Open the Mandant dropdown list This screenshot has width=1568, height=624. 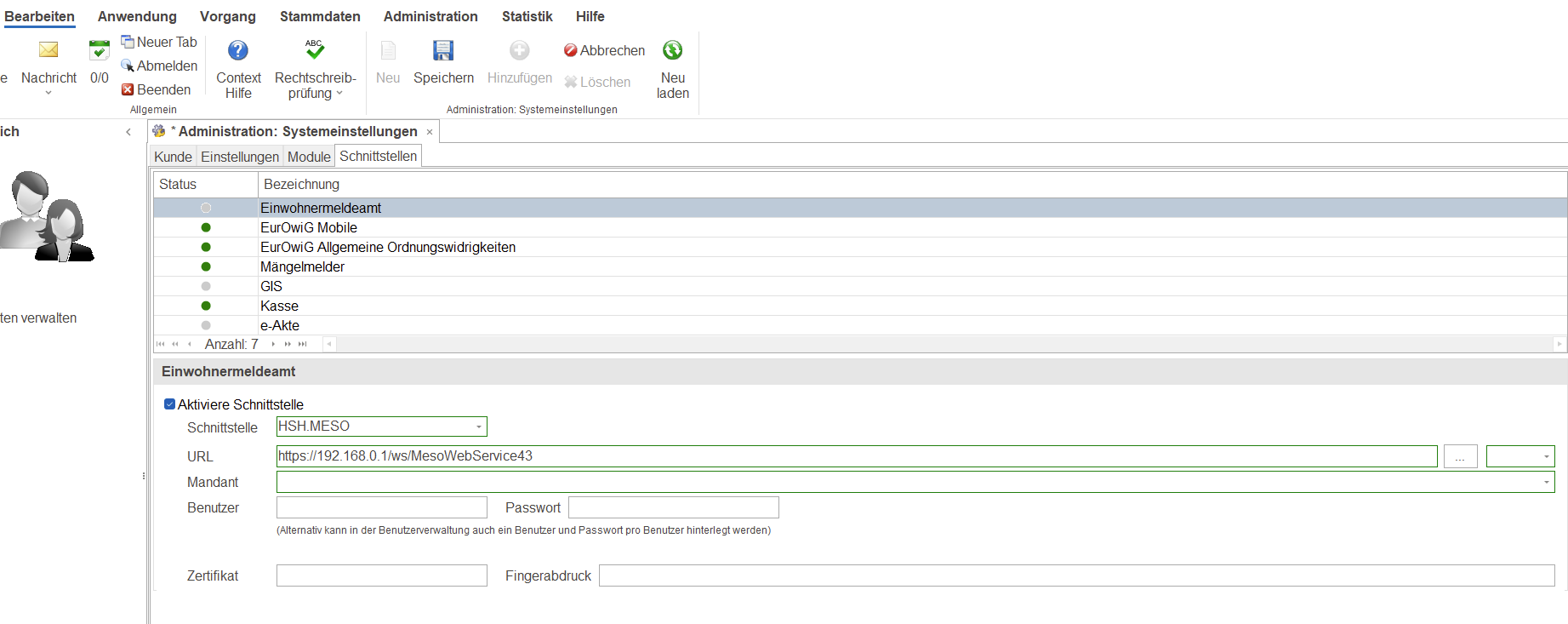click(x=1546, y=483)
